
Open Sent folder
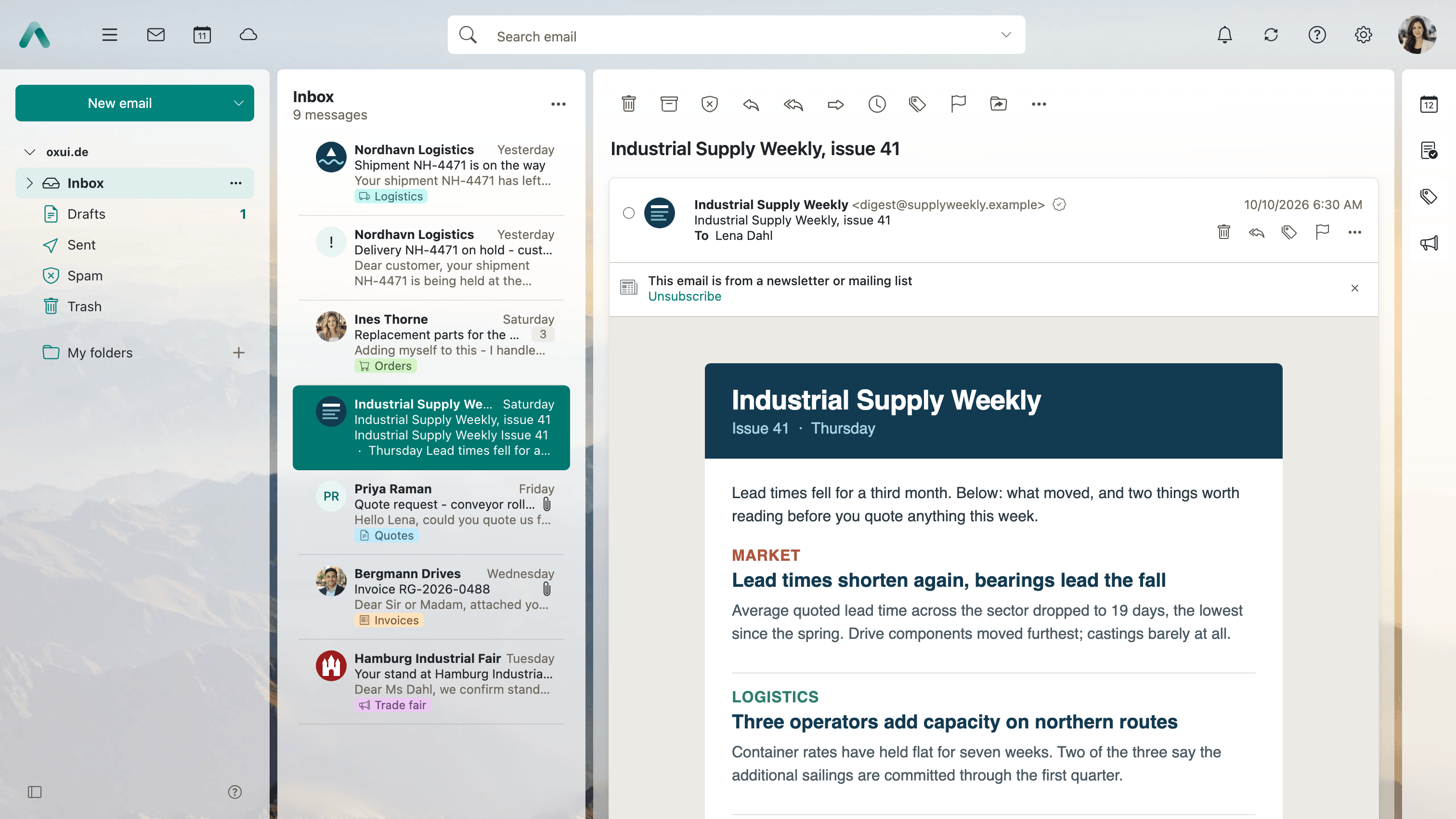[134, 245]
